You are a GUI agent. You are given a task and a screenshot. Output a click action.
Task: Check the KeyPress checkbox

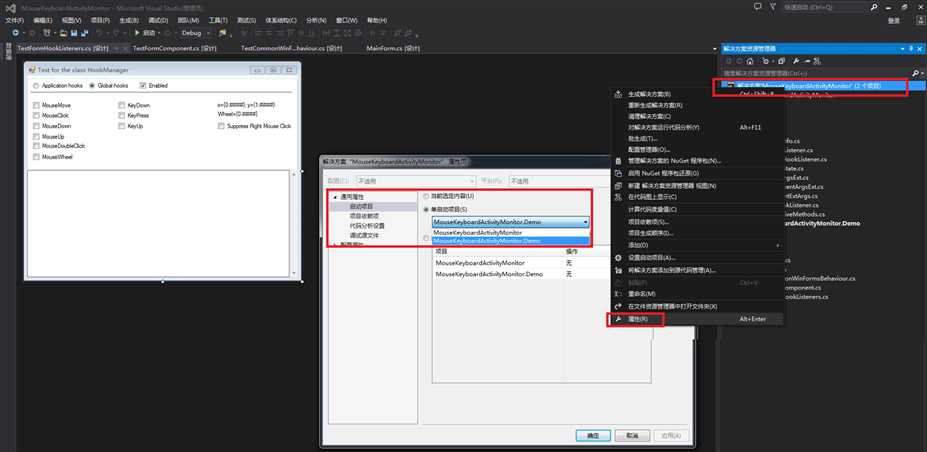[x=122, y=116]
